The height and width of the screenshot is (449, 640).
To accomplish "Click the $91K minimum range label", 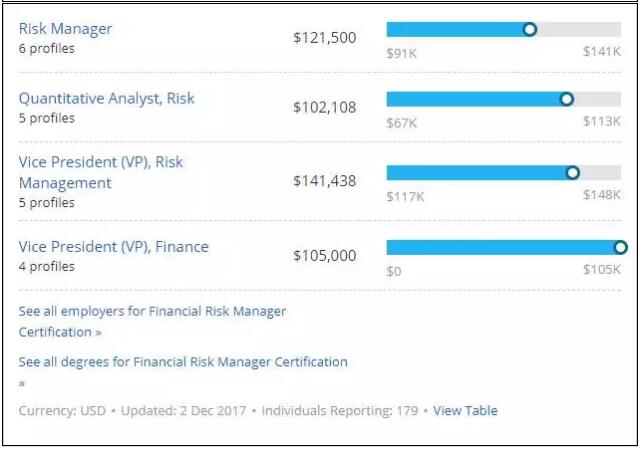I will pos(401,52).
